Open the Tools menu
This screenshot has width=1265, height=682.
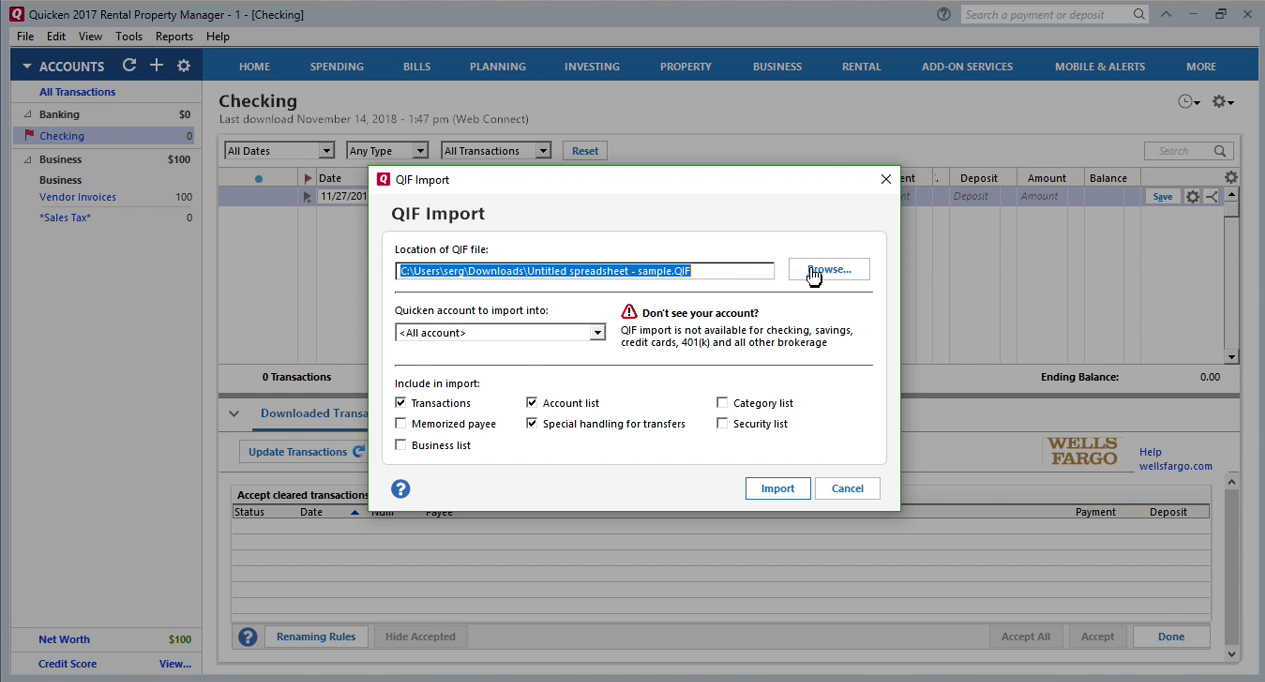pos(129,36)
